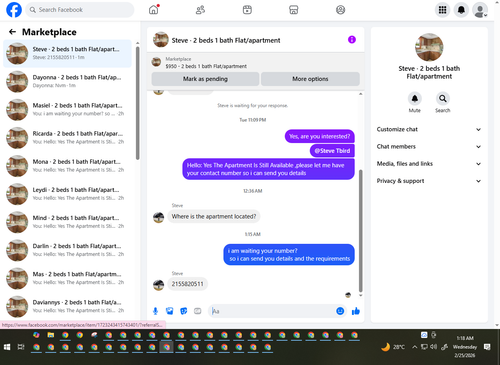Viewport: 500px width, 365px height.
Task: Mute the conversation with the bell icon
Action: coord(415,99)
